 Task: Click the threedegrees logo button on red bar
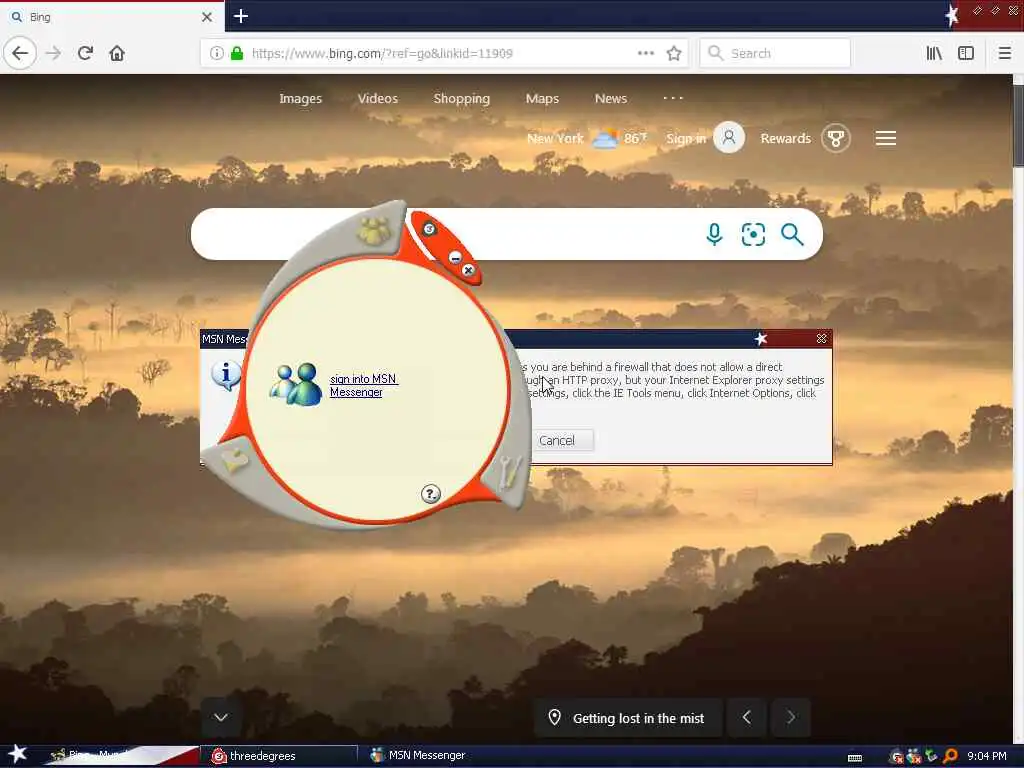point(429,229)
